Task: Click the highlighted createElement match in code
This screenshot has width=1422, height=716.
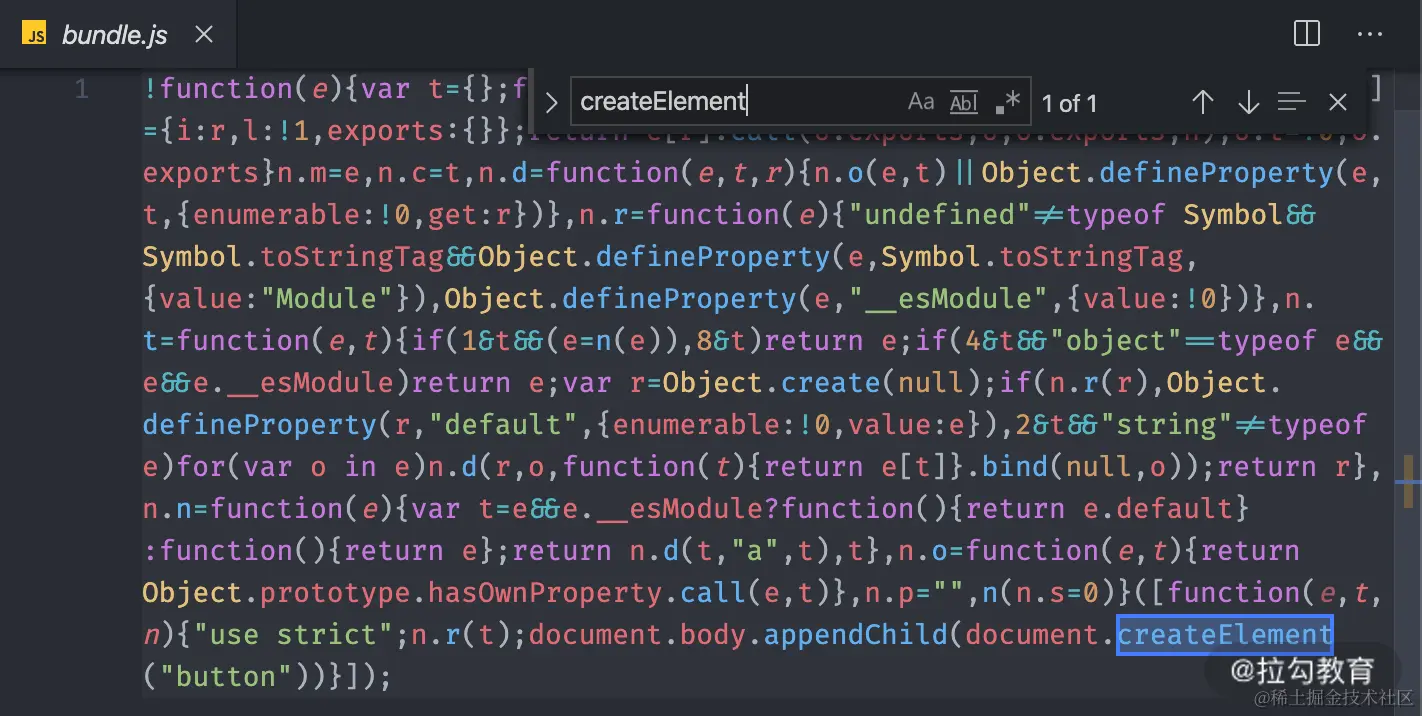Action: 1225,634
